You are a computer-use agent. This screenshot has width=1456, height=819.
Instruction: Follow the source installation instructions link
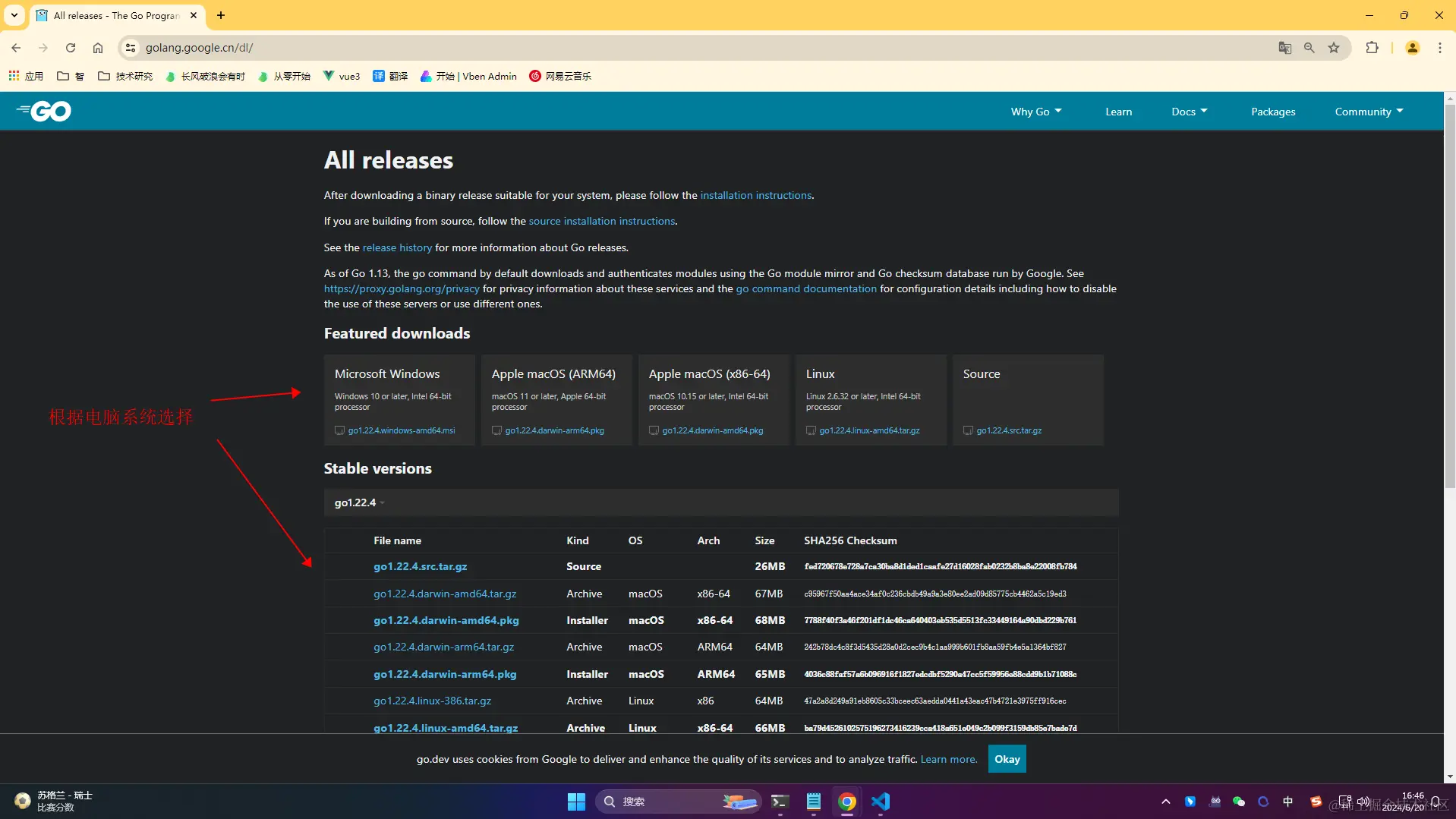[x=601, y=221]
